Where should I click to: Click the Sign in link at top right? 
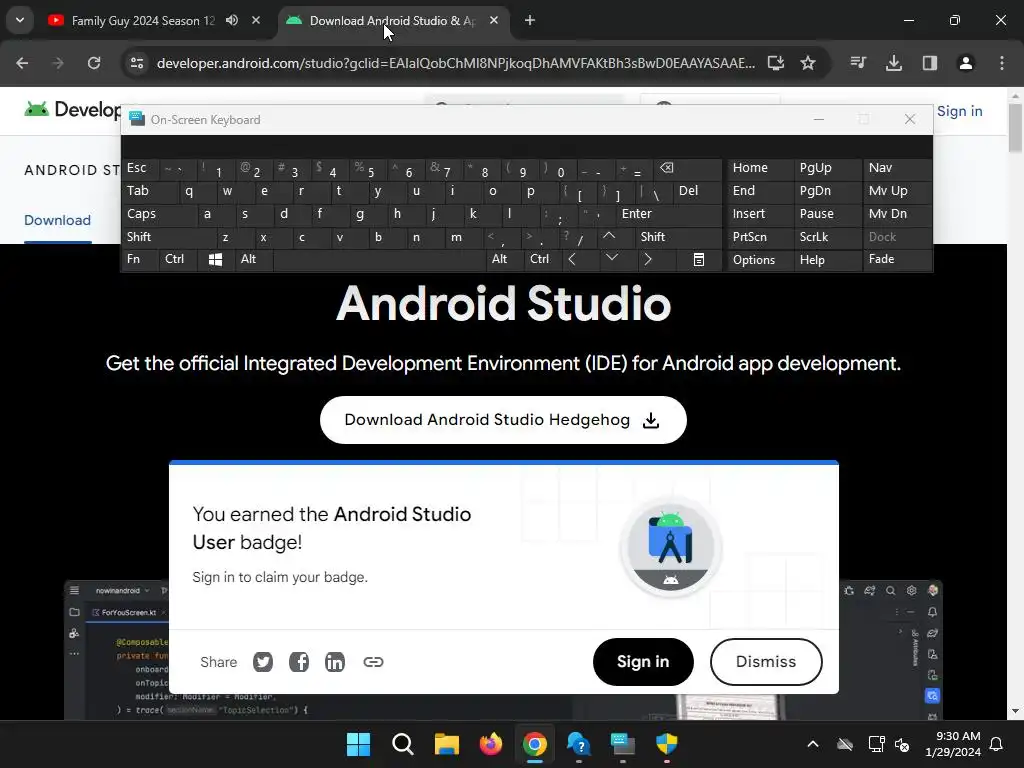(959, 111)
